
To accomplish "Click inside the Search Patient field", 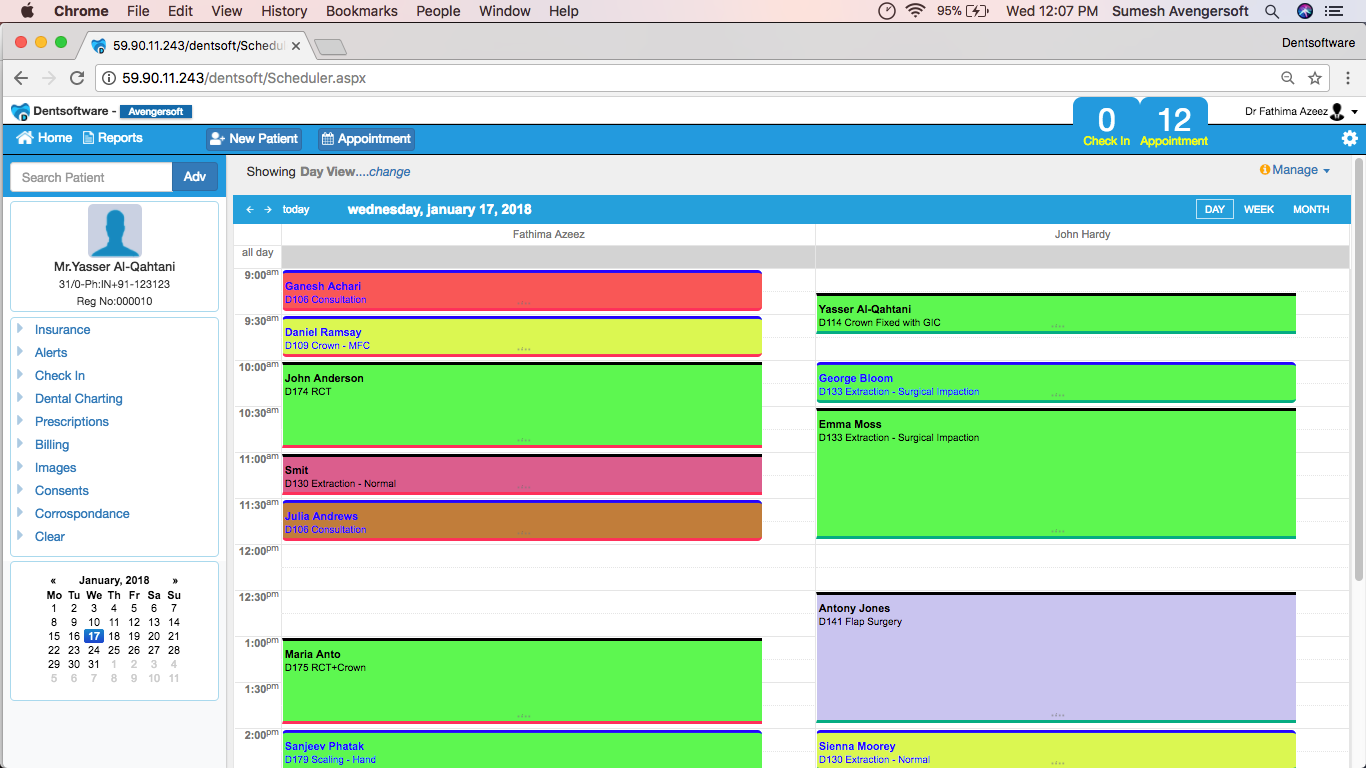I will coord(90,176).
